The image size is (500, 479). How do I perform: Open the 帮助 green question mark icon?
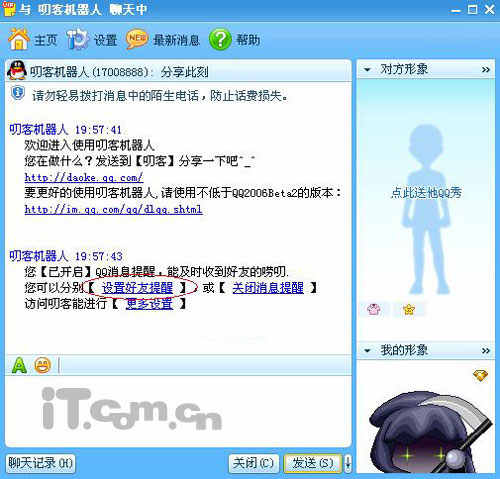pos(220,39)
